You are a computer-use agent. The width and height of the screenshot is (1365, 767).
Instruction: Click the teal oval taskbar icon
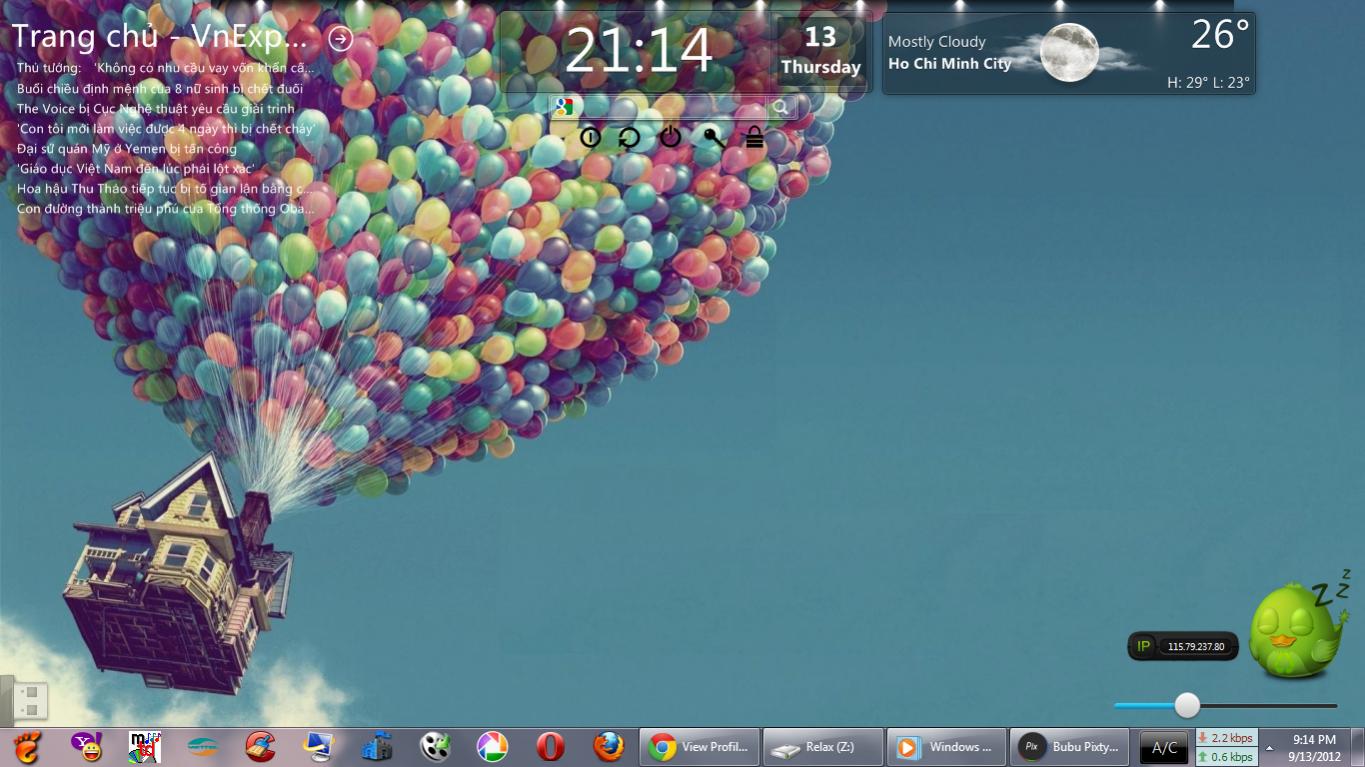tap(203, 747)
